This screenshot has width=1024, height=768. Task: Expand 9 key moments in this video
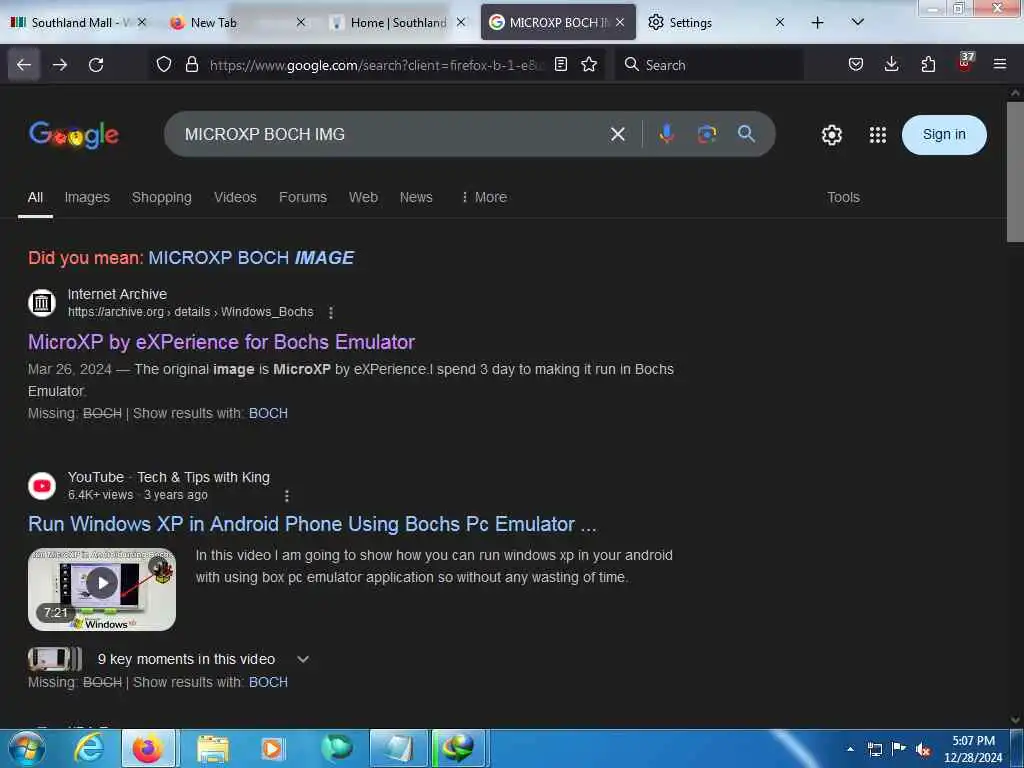tap(302, 660)
